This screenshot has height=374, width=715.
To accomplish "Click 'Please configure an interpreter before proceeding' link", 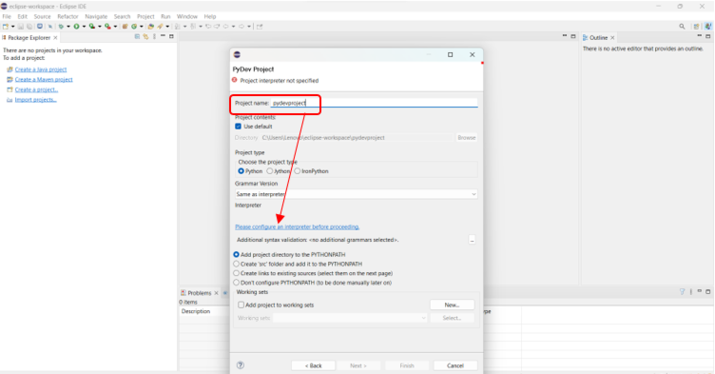I will (297, 227).
